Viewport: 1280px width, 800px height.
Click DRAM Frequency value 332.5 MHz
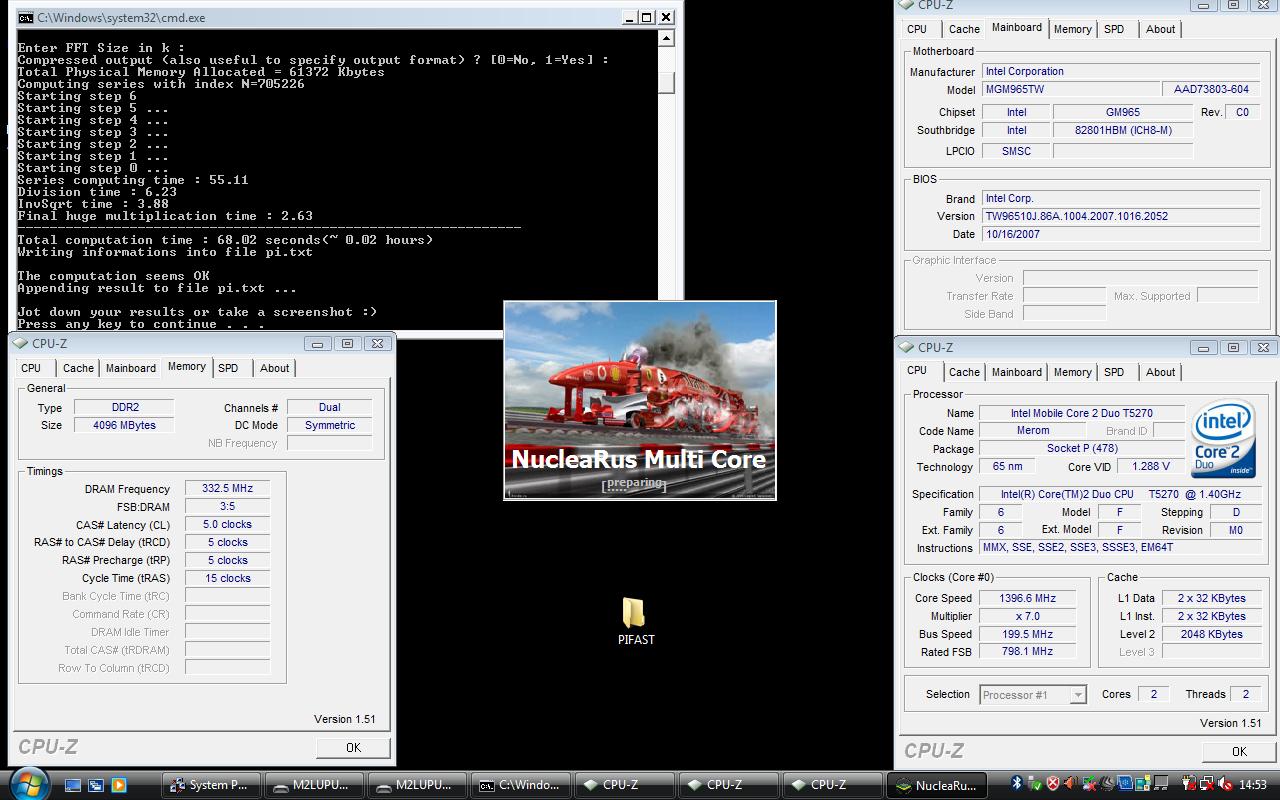[x=227, y=489]
